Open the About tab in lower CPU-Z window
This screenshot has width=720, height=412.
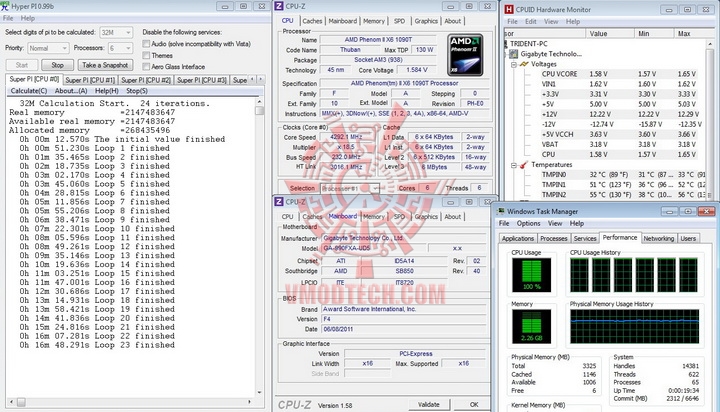tap(452, 217)
